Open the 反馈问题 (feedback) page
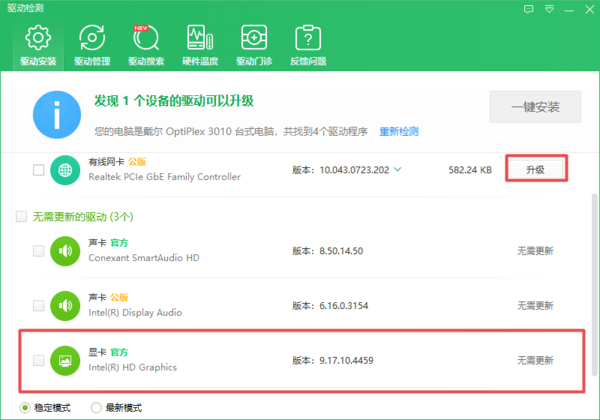The width and height of the screenshot is (600, 420). click(x=308, y=46)
